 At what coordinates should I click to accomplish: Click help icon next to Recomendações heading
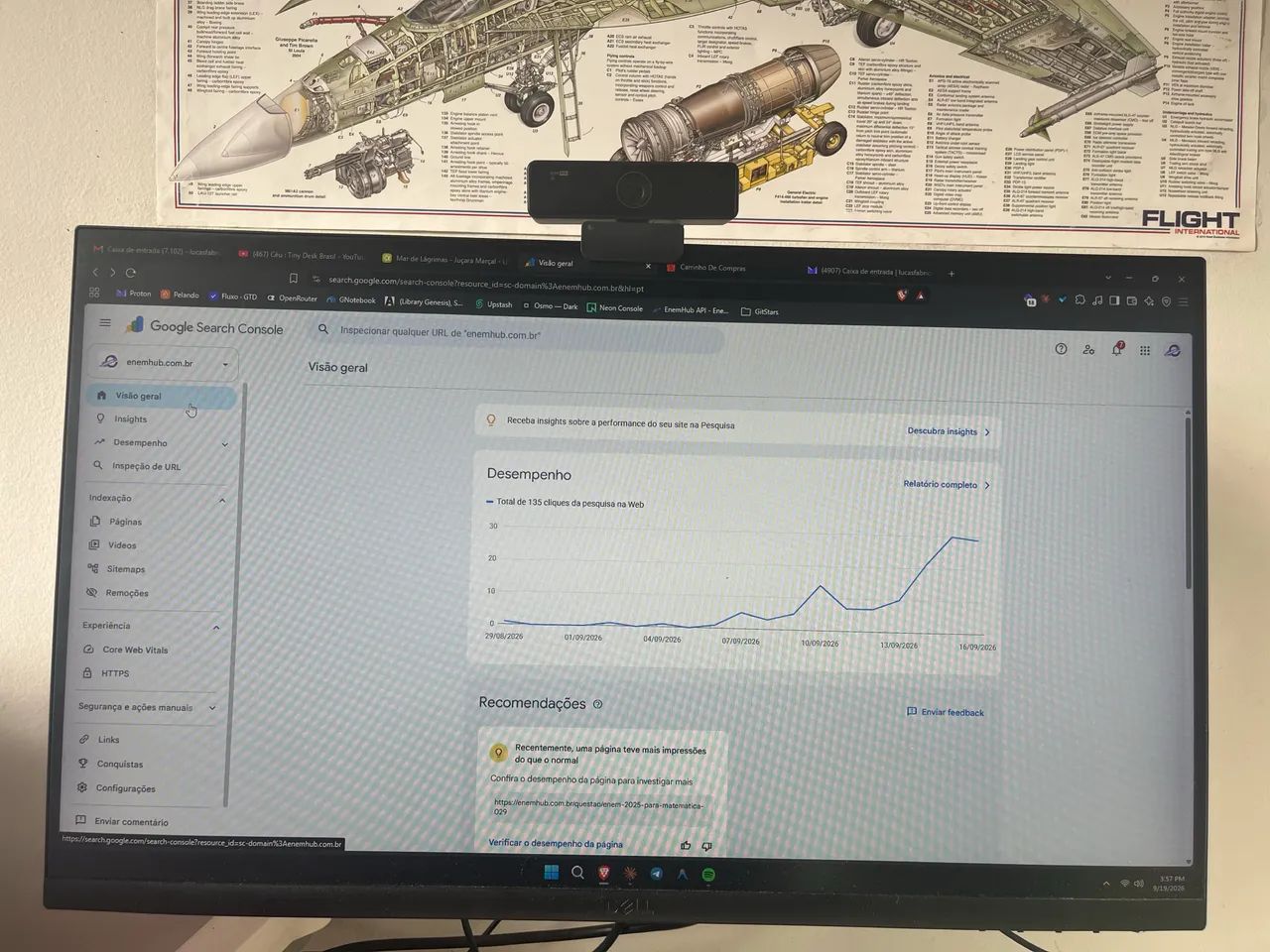coord(597,704)
